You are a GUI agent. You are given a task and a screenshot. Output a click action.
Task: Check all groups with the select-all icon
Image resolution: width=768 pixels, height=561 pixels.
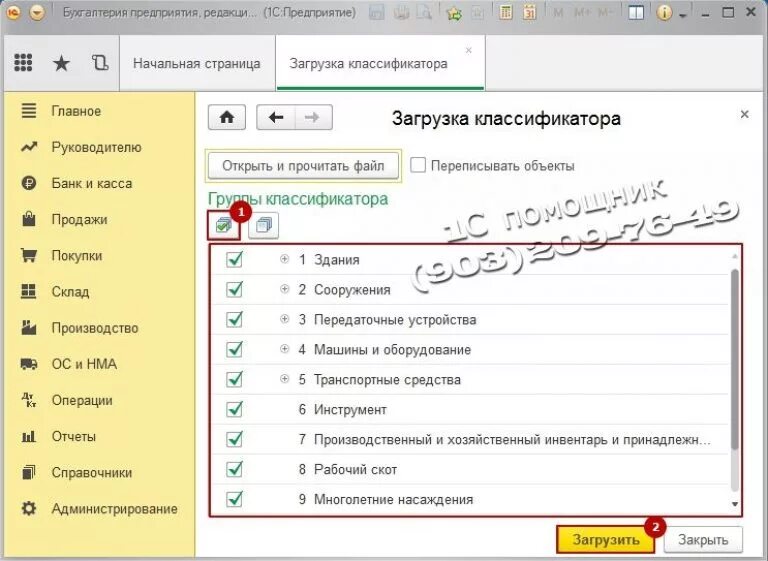point(223,226)
